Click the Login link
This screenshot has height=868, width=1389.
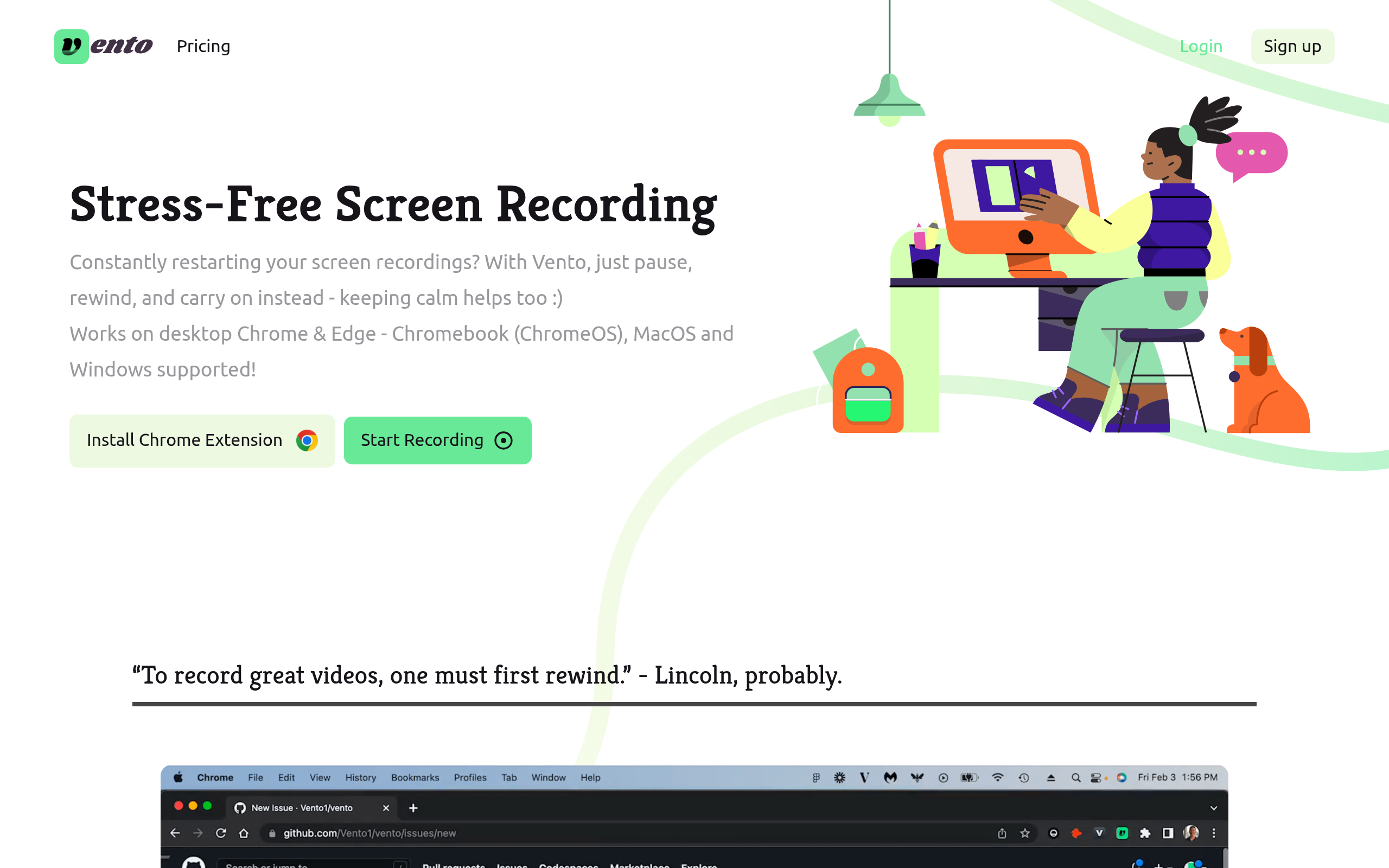point(1201,46)
